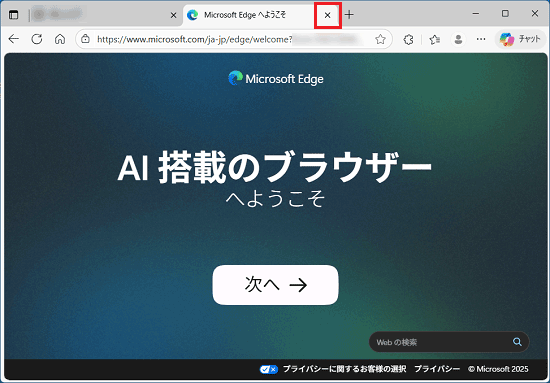The image size is (550, 383).
Task: Open the プライバシー link
Action: pyautogui.click(x=437, y=369)
